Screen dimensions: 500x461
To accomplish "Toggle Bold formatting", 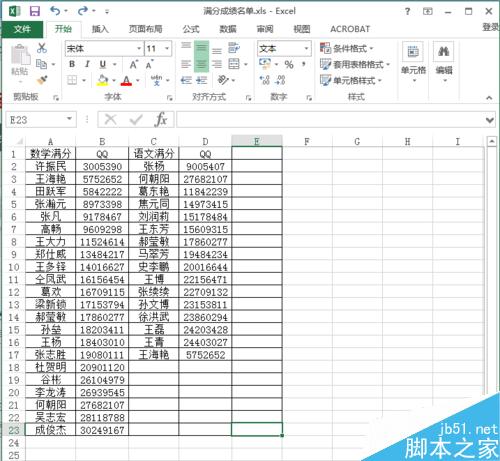I will point(72,64).
